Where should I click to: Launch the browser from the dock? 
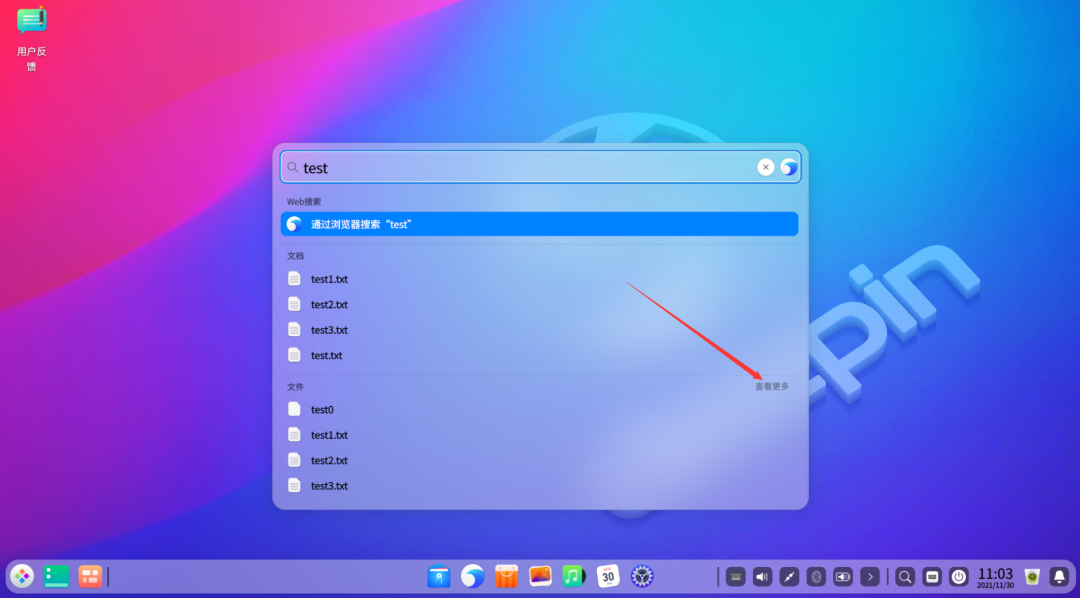click(x=472, y=576)
